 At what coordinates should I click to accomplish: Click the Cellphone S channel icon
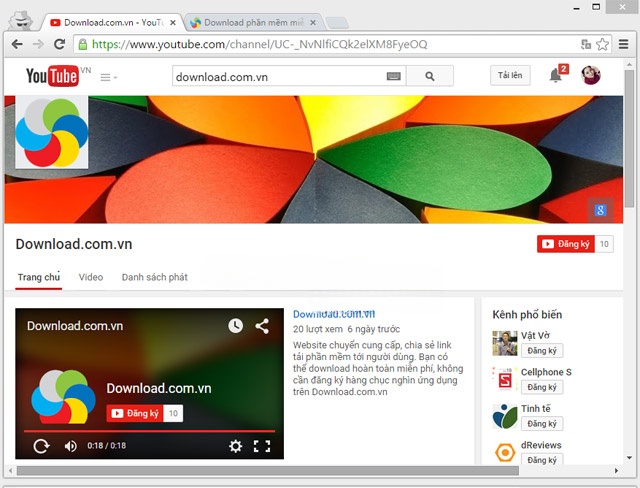coord(505,379)
